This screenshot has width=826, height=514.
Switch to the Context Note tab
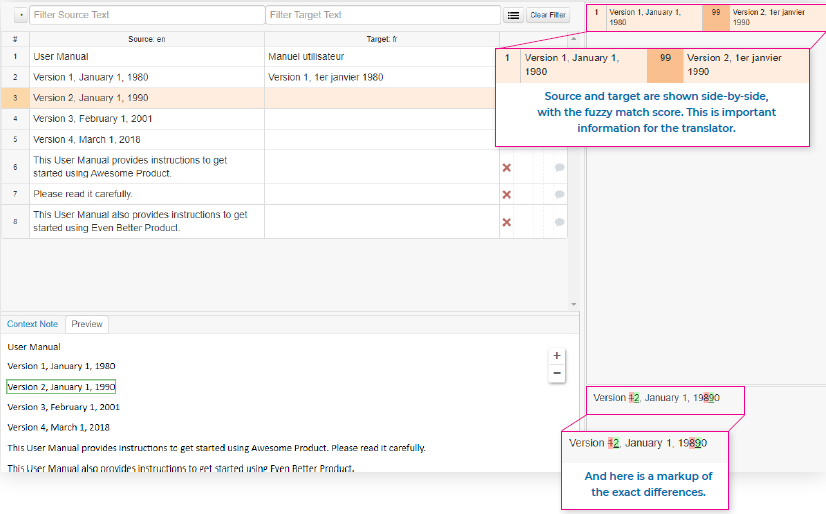[32, 324]
